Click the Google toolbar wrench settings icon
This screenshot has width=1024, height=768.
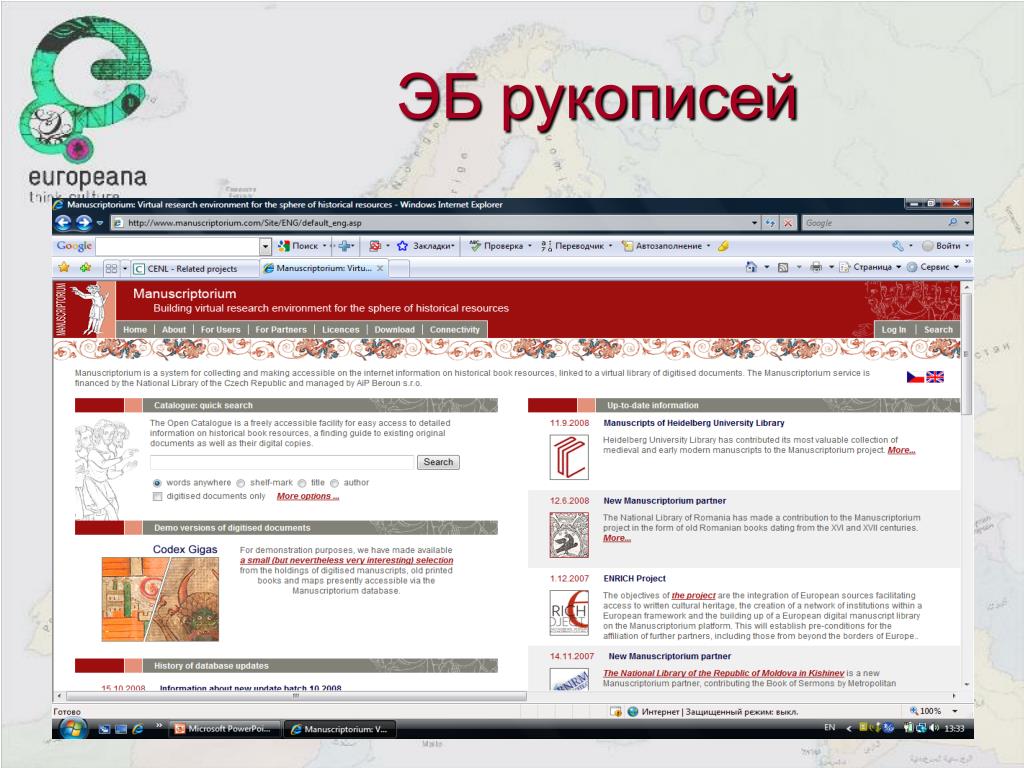[x=898, y=246]
